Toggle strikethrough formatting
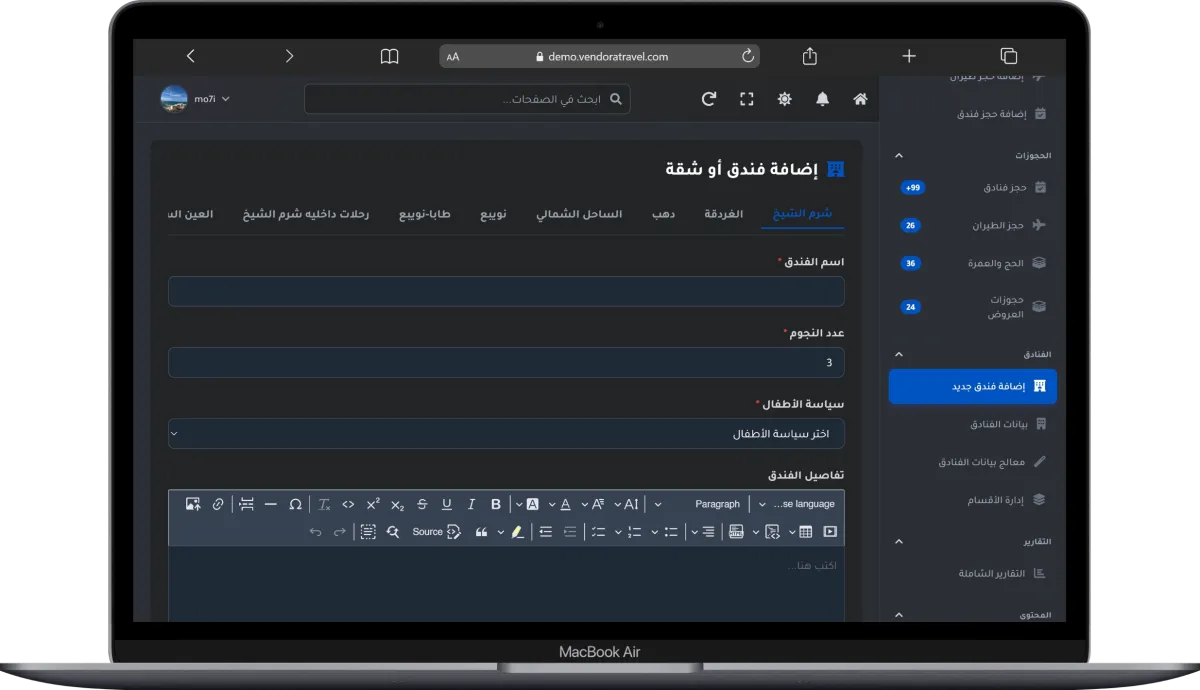 422,504
